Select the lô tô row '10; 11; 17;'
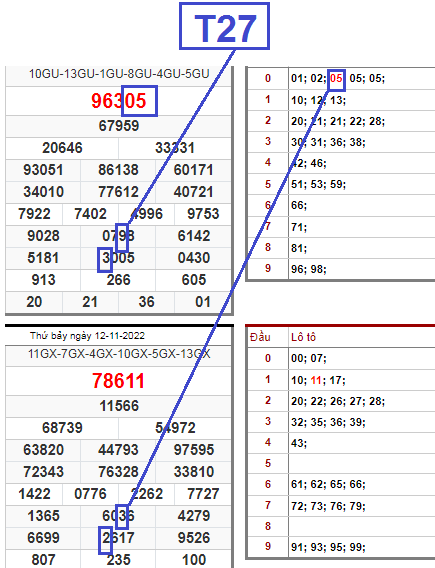 [318, 380]
